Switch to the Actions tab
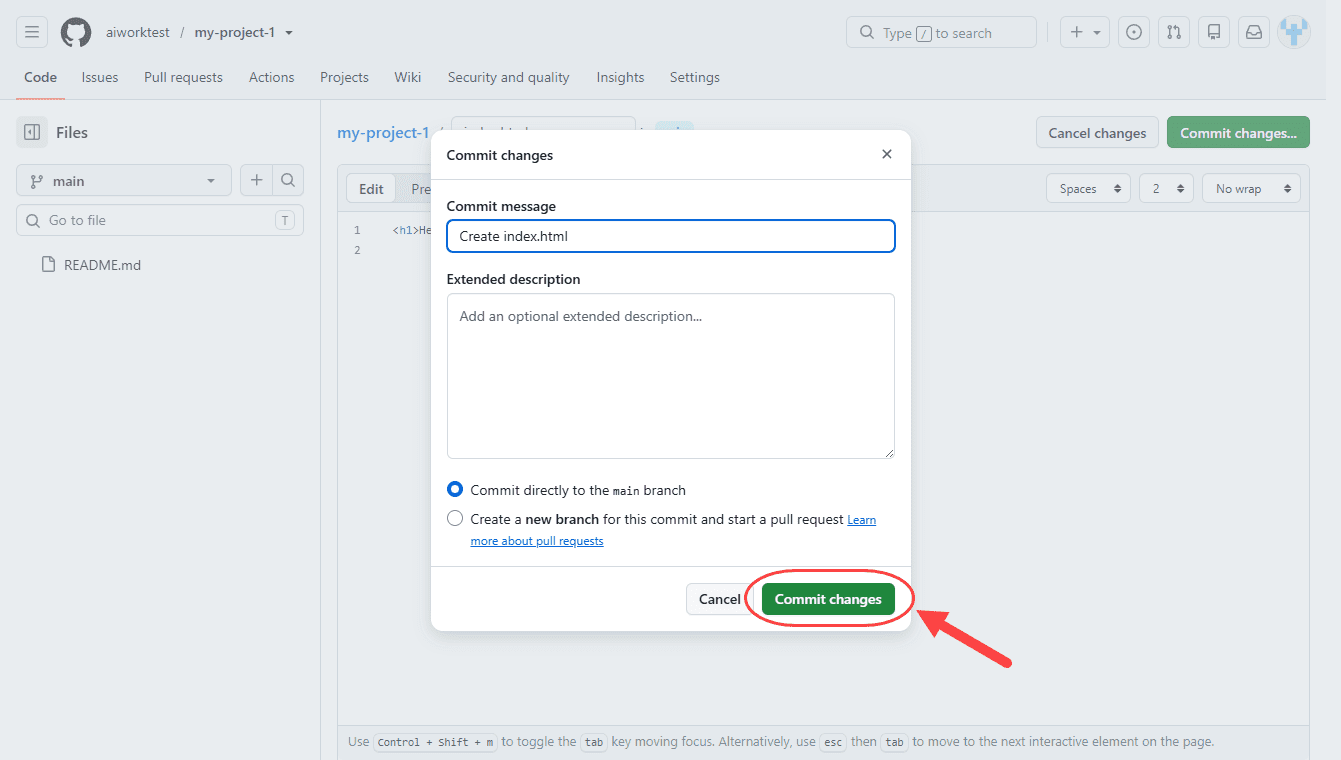 pyautogui.click(x=272, y=77)
